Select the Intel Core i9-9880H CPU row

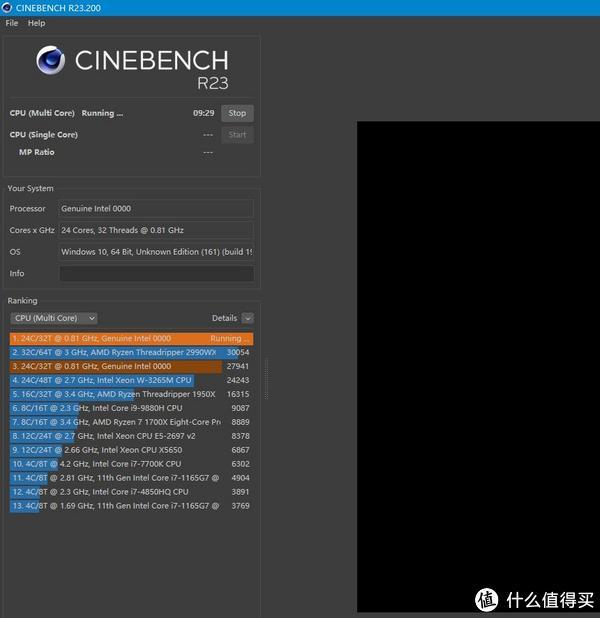tap(132, 408)
